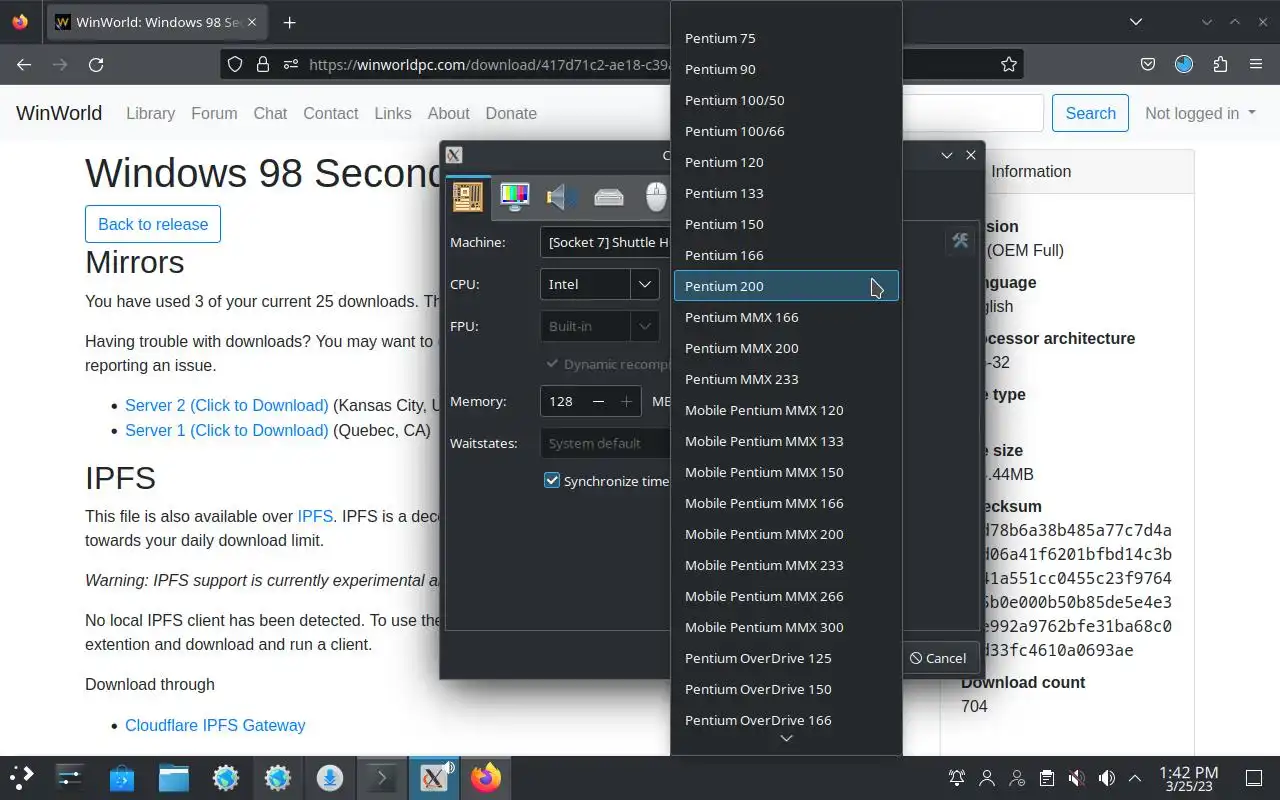Open the application launcher in taskbar

21,778
